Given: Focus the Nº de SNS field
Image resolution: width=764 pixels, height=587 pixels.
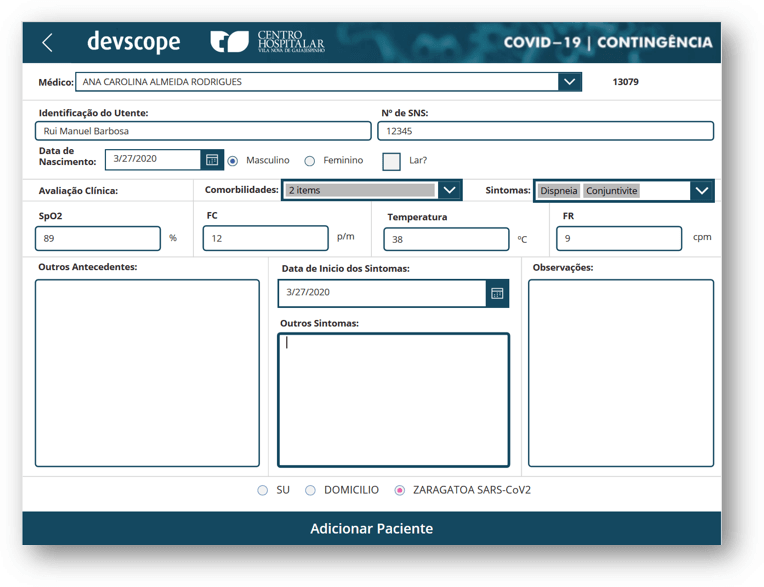Looking at the screenshot, I should coord(545,131).
